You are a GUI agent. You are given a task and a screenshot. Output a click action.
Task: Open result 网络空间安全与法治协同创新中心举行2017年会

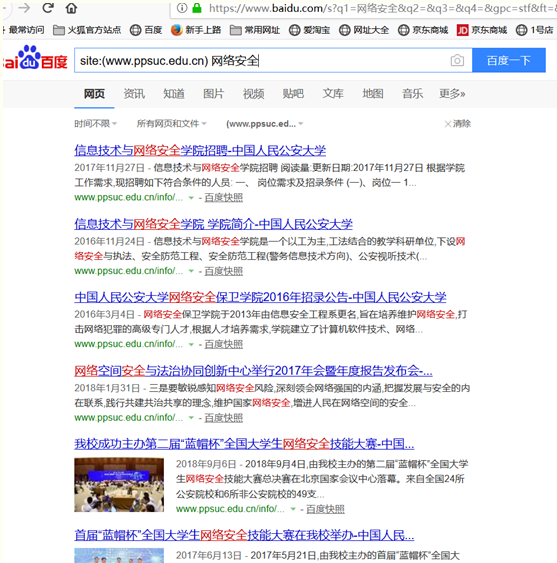[x=253, y=371]
